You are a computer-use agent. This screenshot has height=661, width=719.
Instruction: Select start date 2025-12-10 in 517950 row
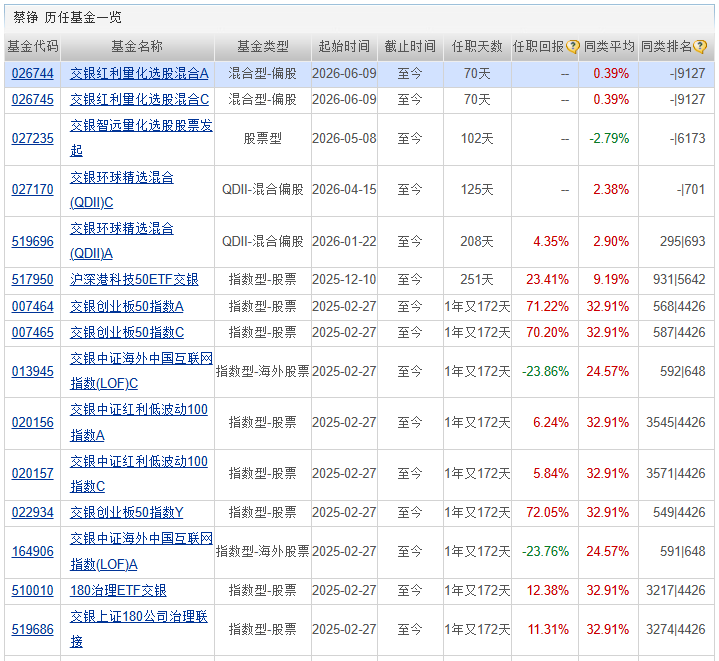coord(344,280)
